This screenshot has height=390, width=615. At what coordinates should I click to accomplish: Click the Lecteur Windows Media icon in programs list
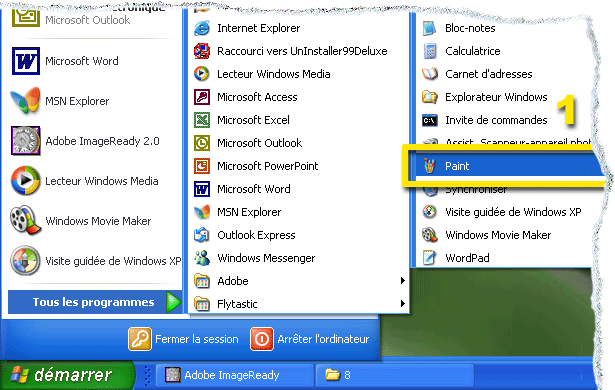click(x=202, y=74)
